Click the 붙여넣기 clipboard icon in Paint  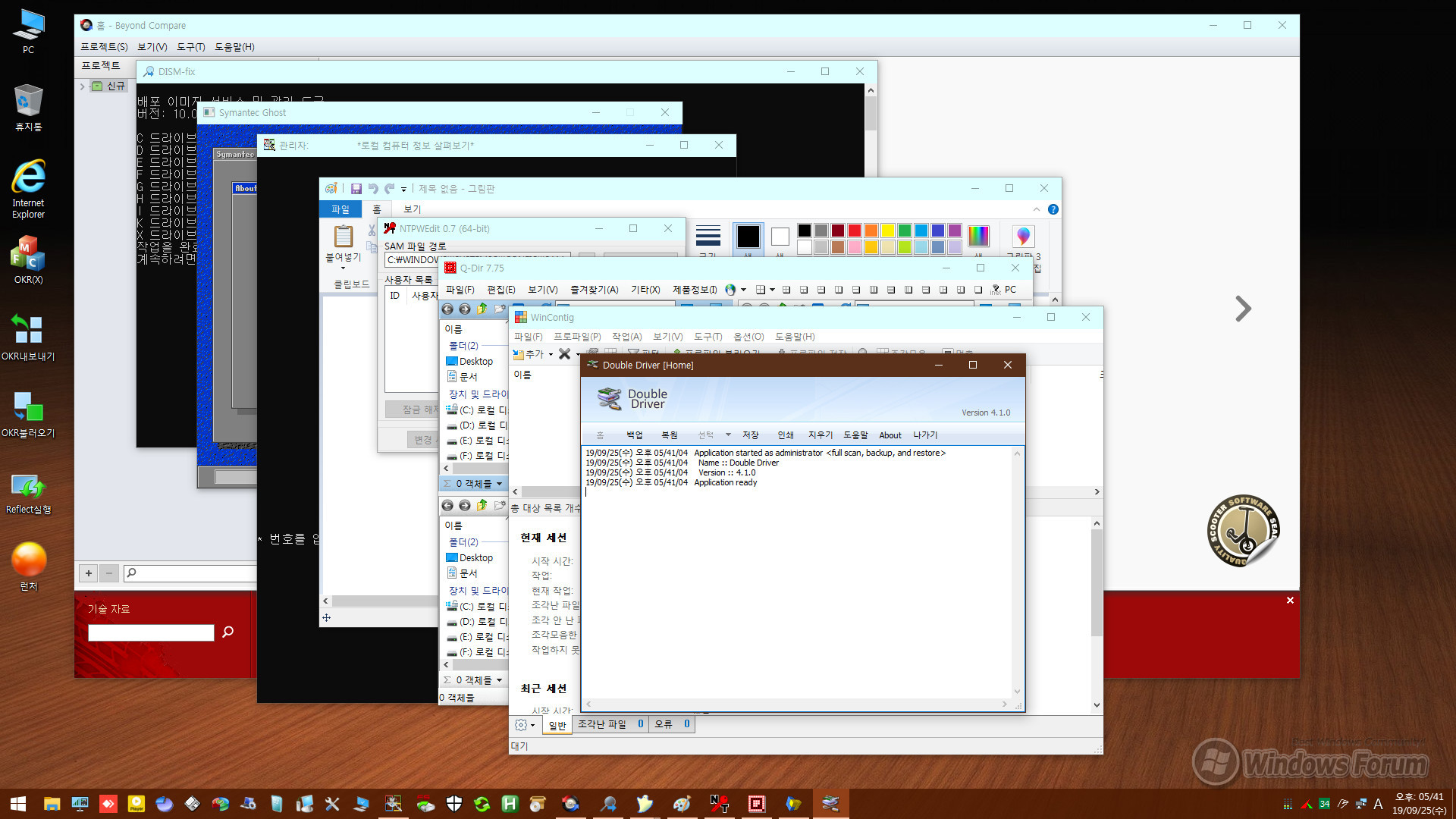coord(344,237)
